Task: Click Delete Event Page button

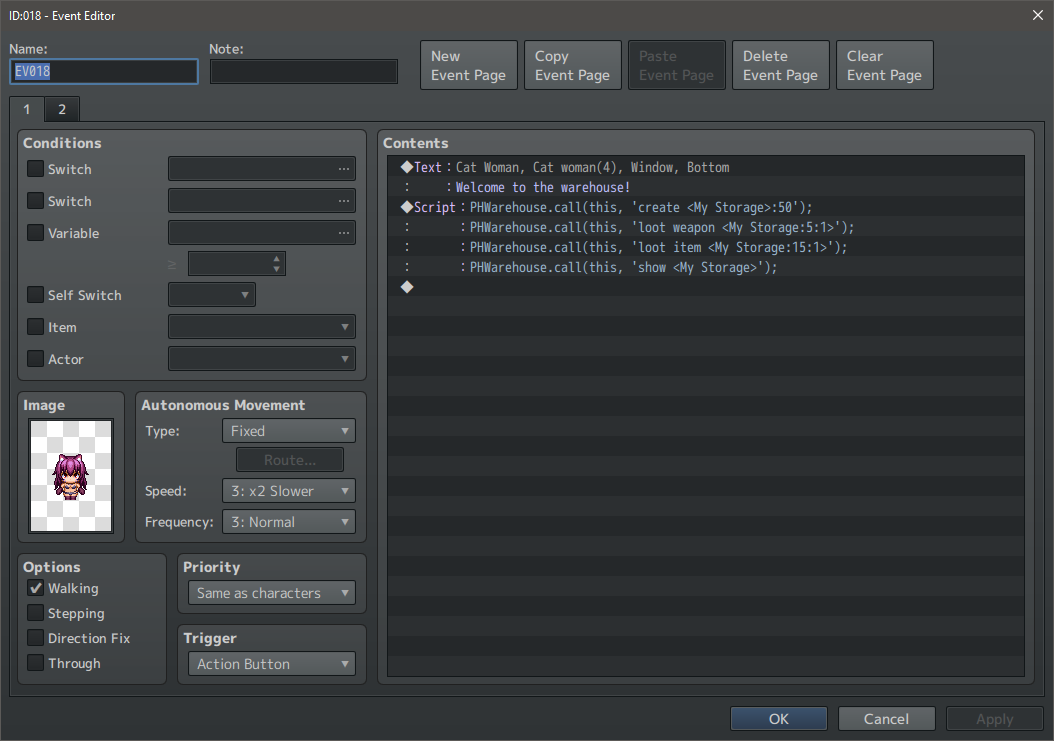Action: 780,65
